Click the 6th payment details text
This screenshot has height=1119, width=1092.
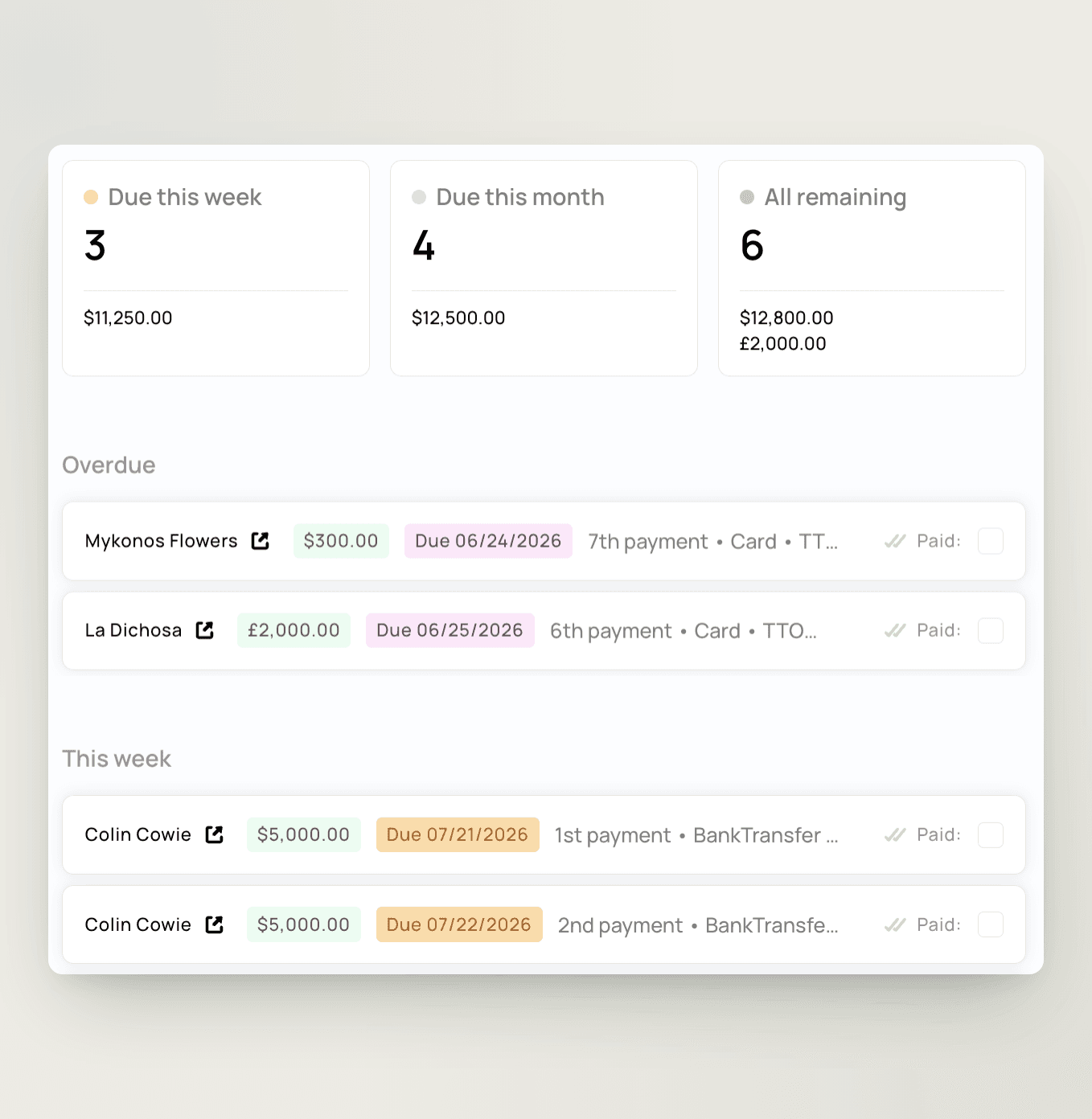(x=684, y=631)
